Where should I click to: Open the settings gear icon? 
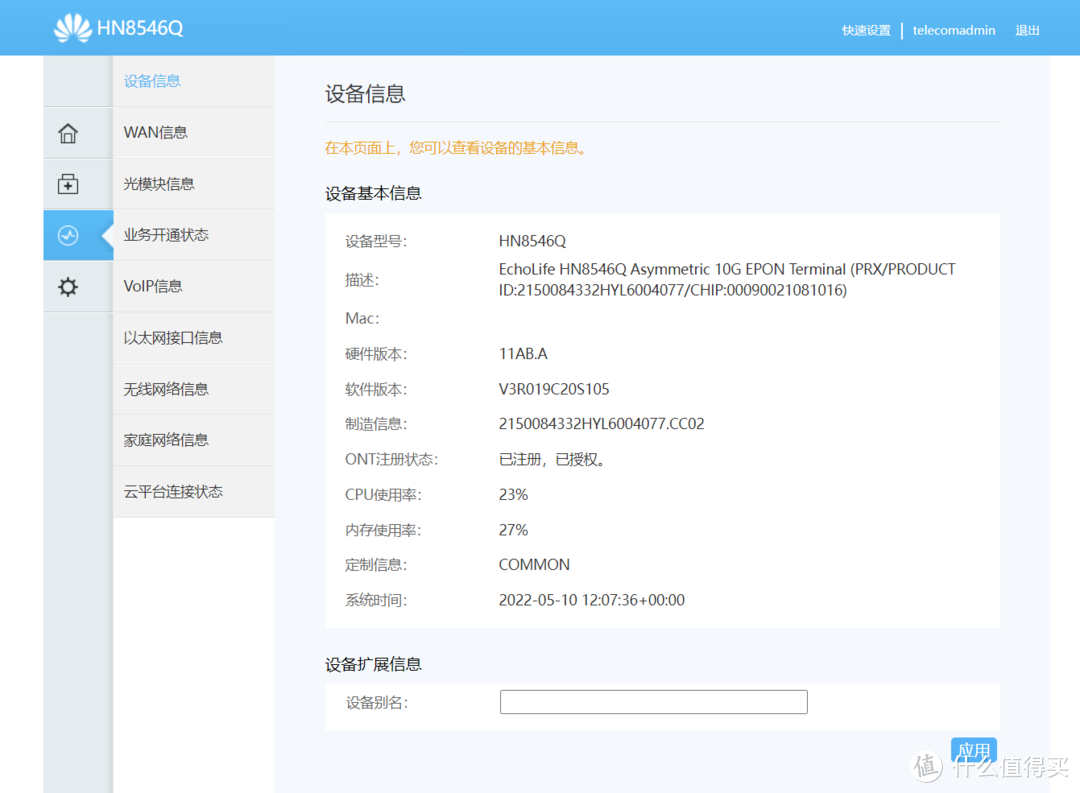pos(67,287)
